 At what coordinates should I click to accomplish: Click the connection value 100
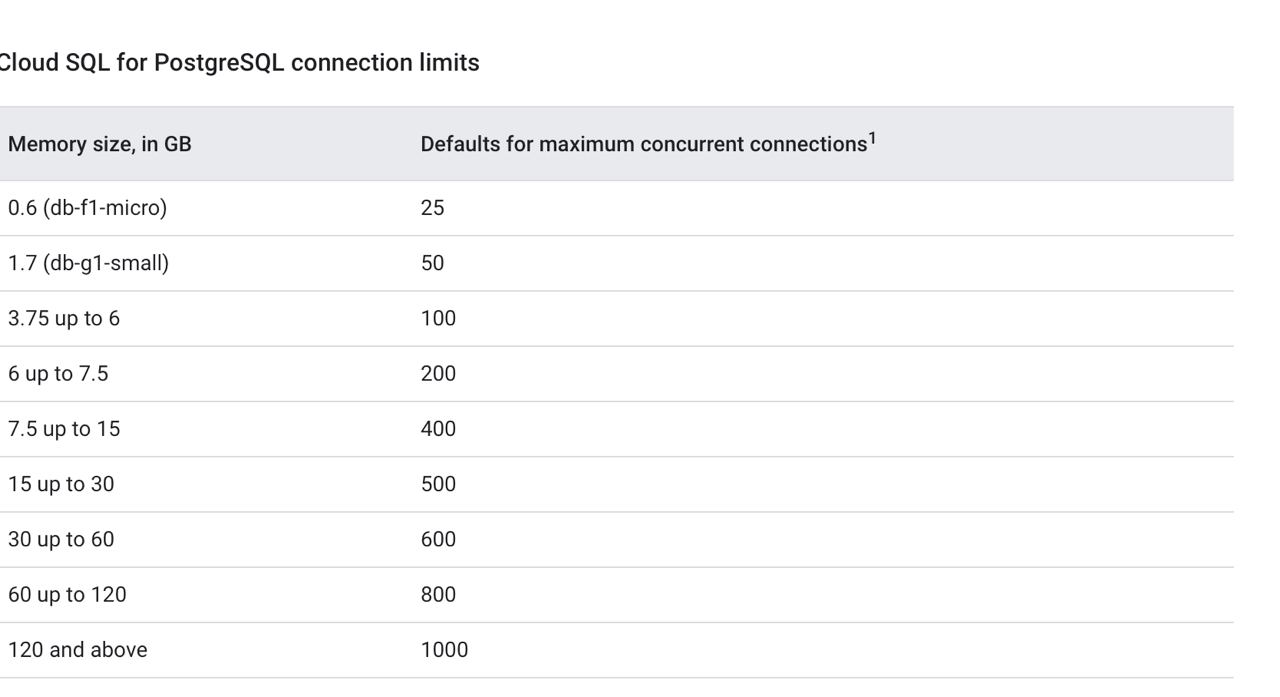click(x=438, y=318)
